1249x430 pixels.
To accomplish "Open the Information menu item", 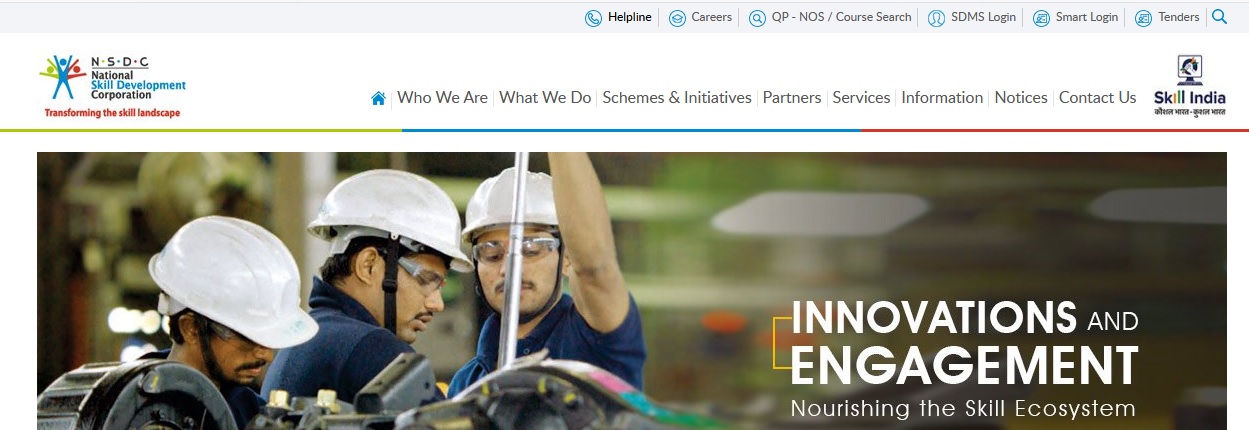I will click(942, 98).
